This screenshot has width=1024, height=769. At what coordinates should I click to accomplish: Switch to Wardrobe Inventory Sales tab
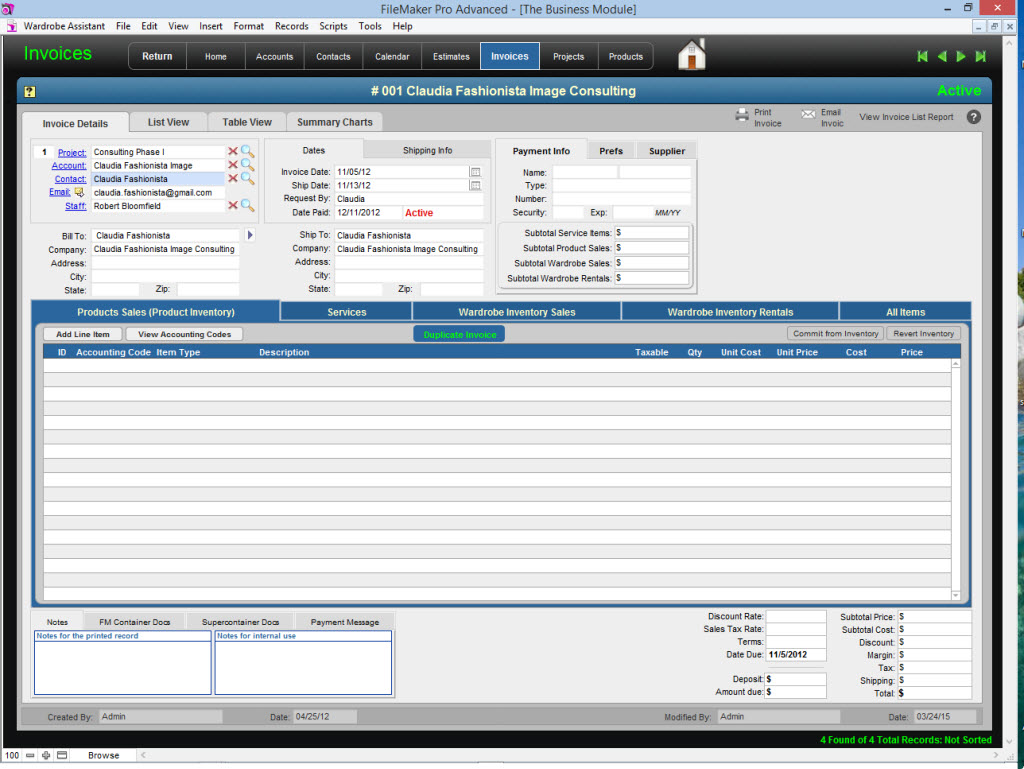pyautogui.click(x=517, y=312)
